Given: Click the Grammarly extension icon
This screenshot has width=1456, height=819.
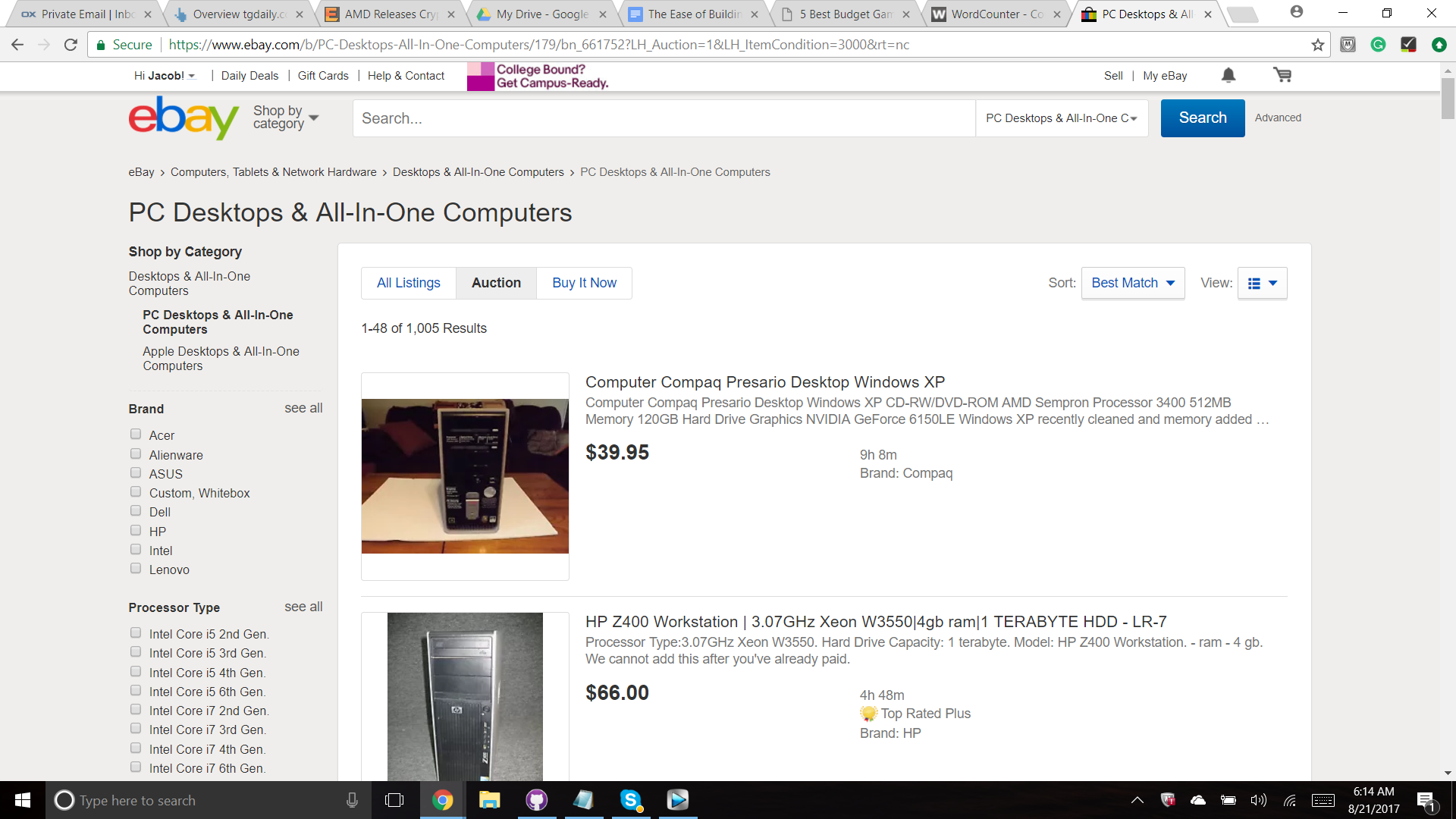Looking at the screenshot, I should 1378,45.
